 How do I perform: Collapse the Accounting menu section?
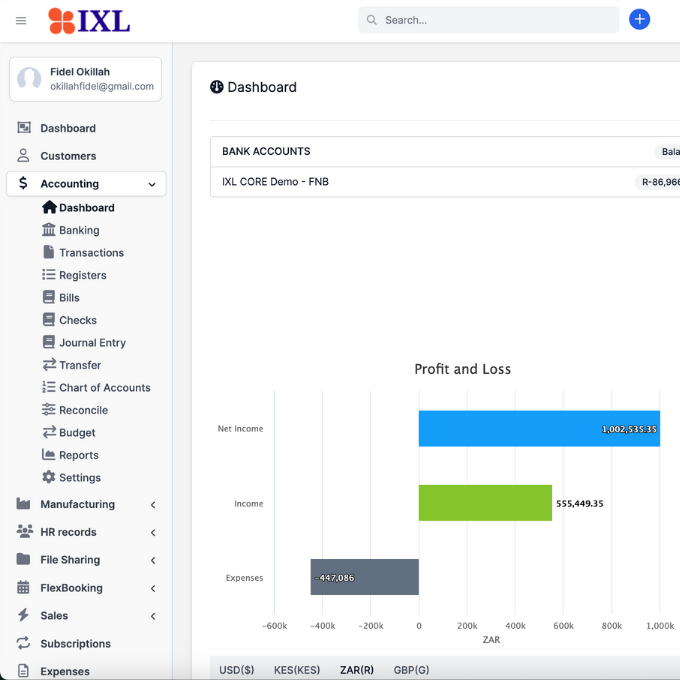pyautogui.click(x=152, y=184)
